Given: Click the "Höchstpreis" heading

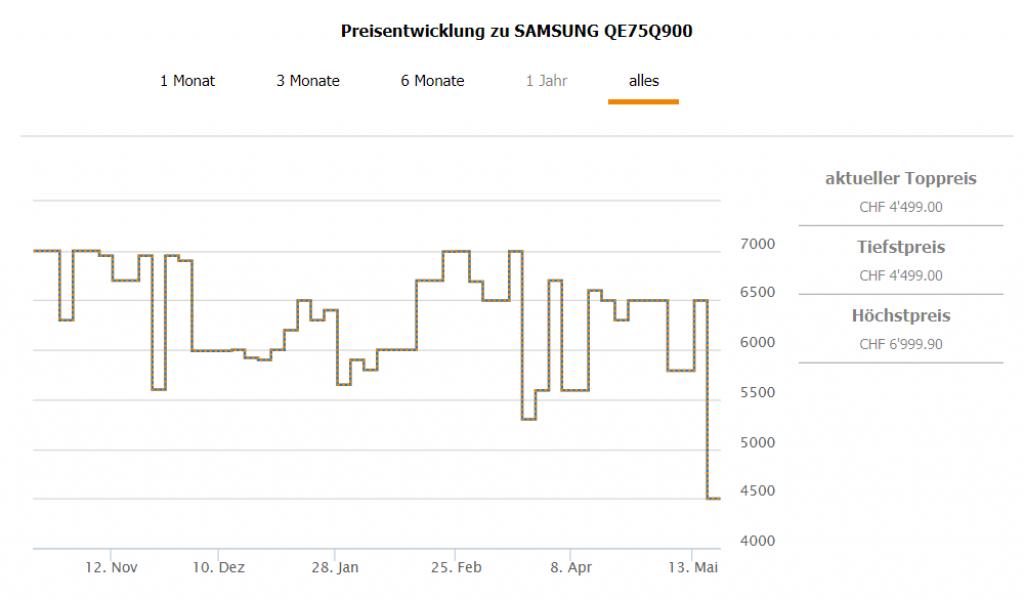Looking at the screenshot, I should tap(900, 316).
